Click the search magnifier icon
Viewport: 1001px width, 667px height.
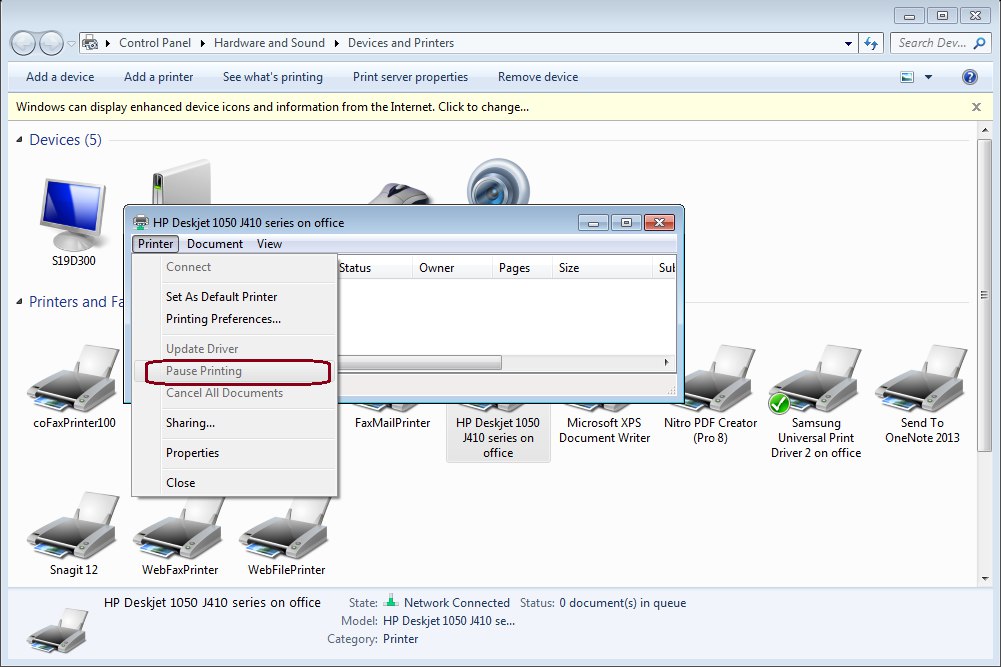979,43
